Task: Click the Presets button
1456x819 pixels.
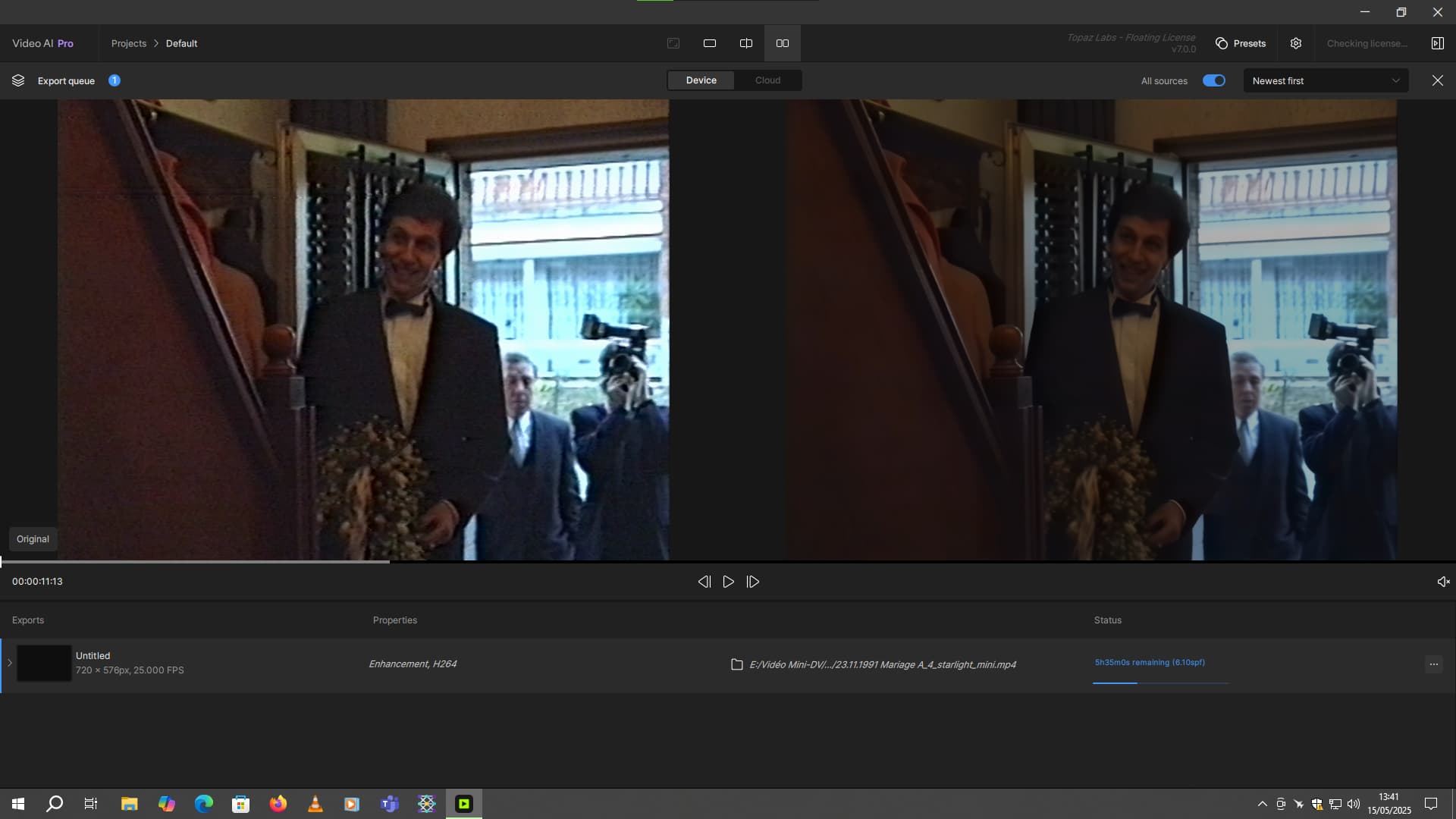Action: click(1241, 43)
